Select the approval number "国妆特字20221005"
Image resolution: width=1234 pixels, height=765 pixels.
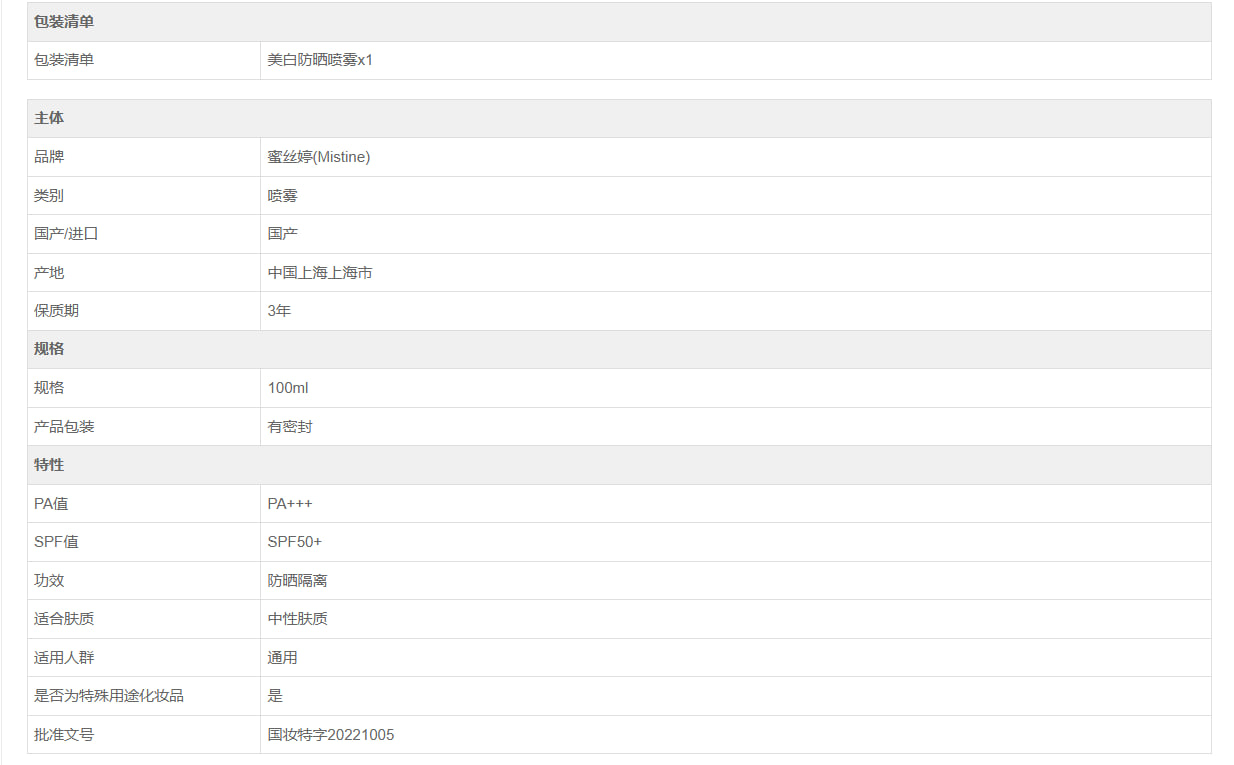pyautogui.click(x=331, y=735)
